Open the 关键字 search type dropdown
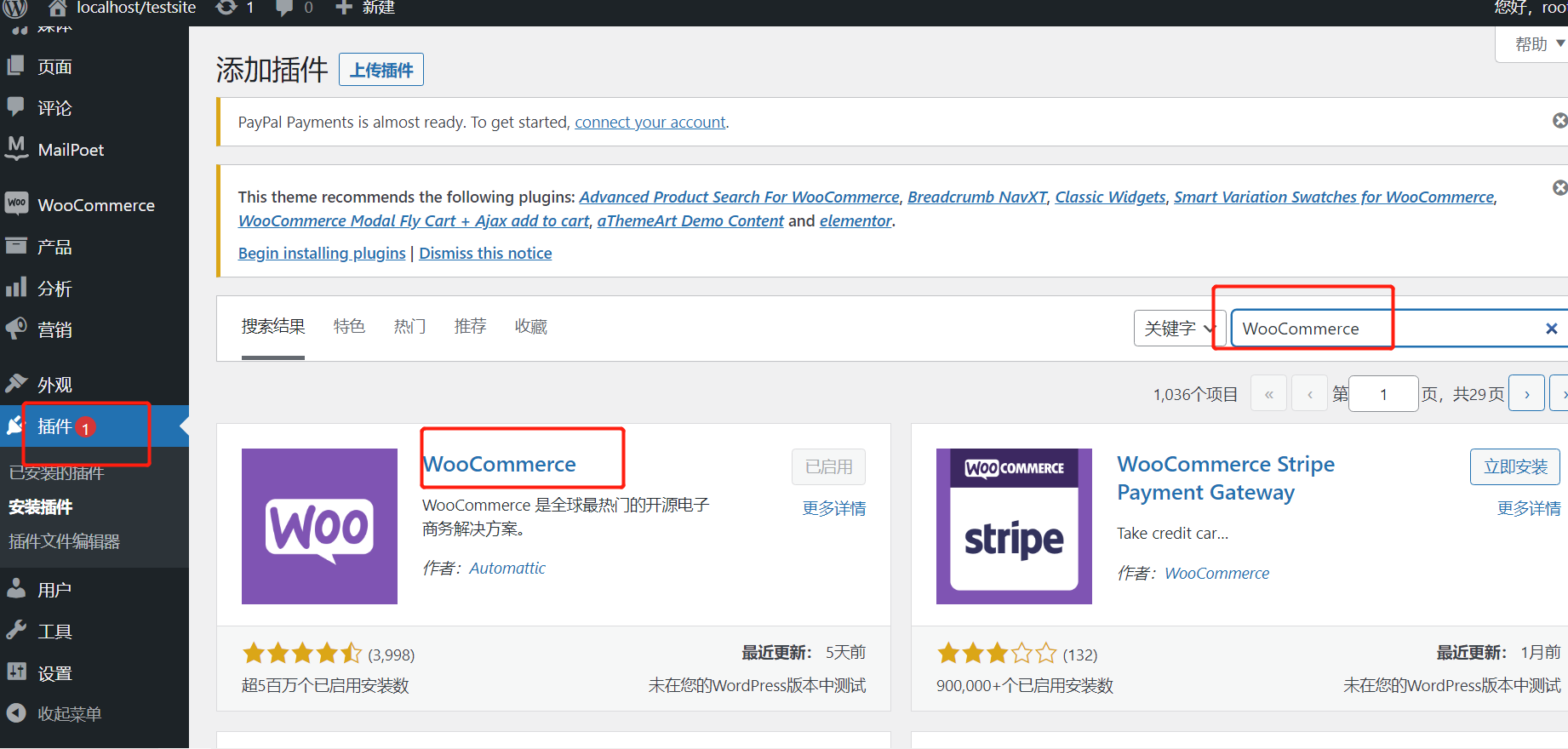The height and width of the screenshot is (749, 1568). click(1179, 329)
